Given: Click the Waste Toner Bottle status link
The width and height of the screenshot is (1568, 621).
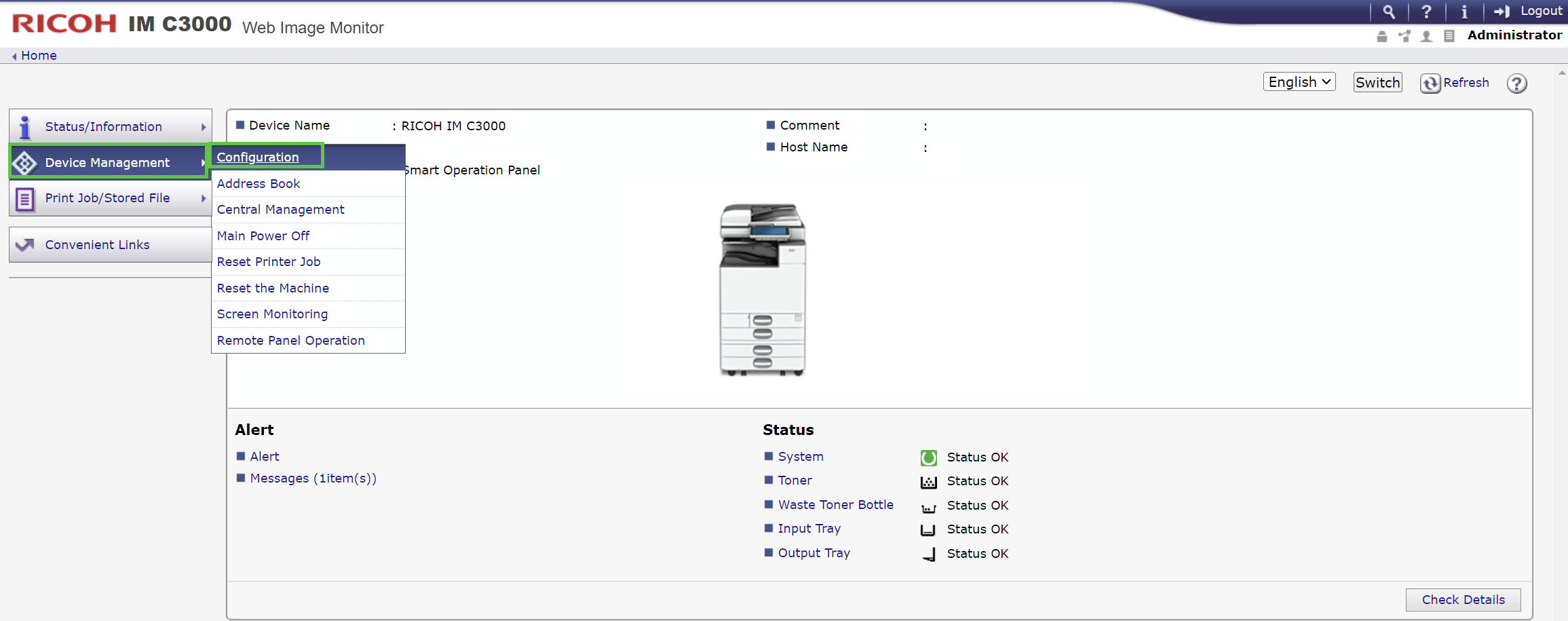Looking at the screenshot, I should pyautogui.click(x=835, y=504).
